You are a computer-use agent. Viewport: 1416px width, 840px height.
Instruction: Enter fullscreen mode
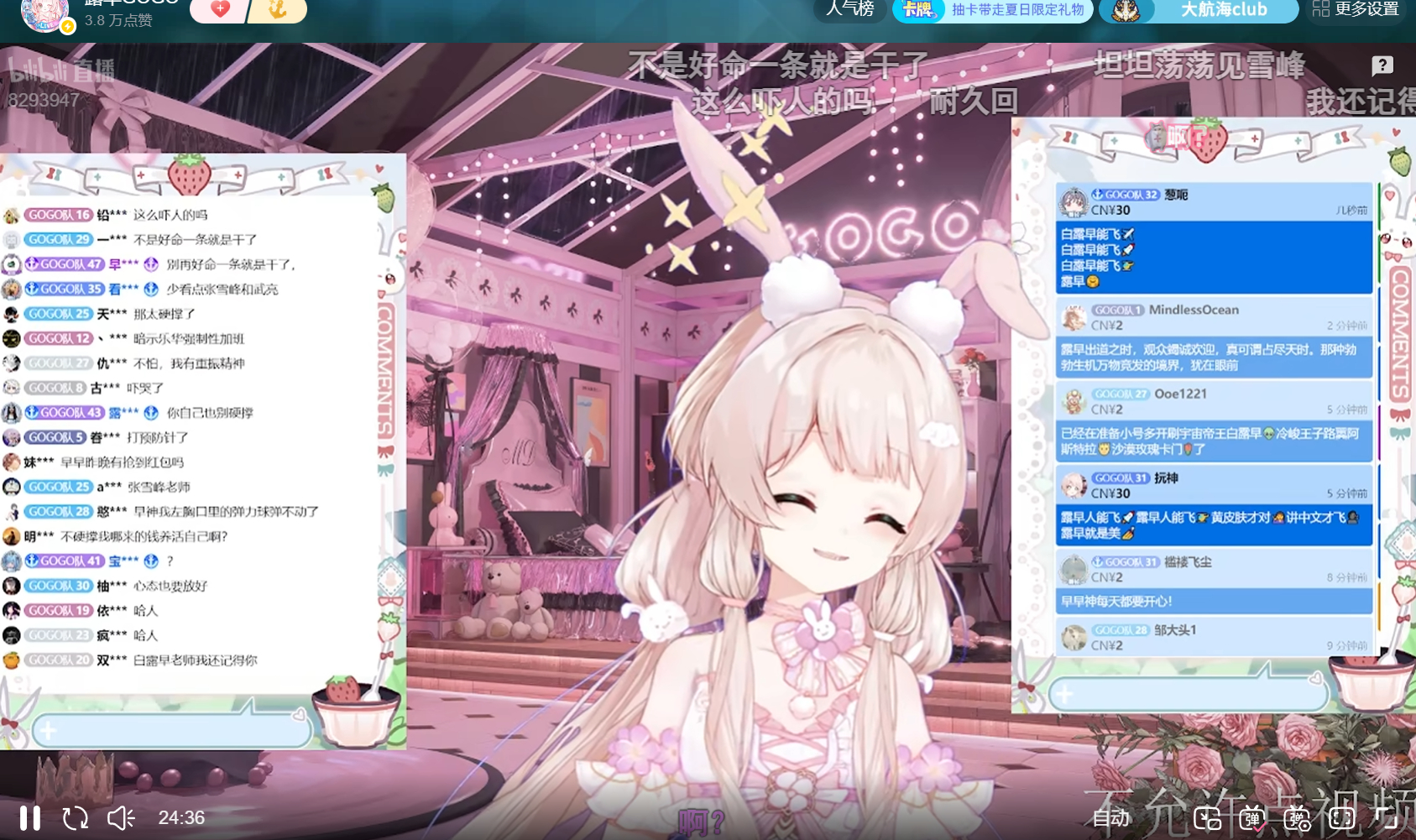coord(1385,817)
